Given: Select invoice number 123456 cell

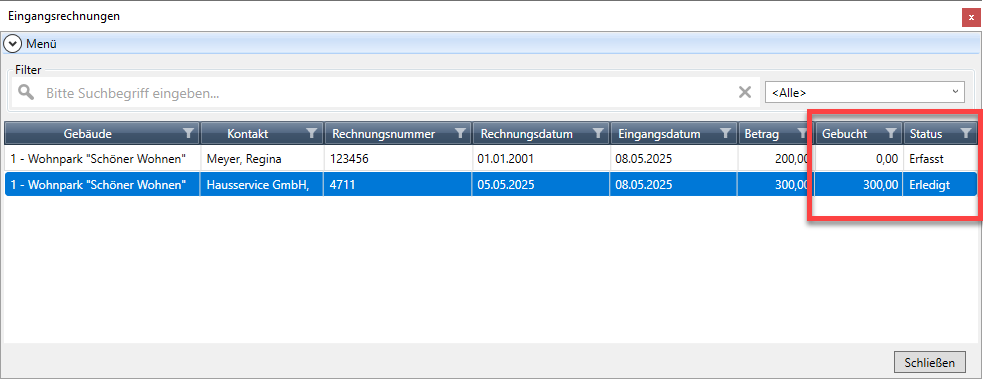Looking at the screenshot, I should pyautogui.click(x=398, y=159).
